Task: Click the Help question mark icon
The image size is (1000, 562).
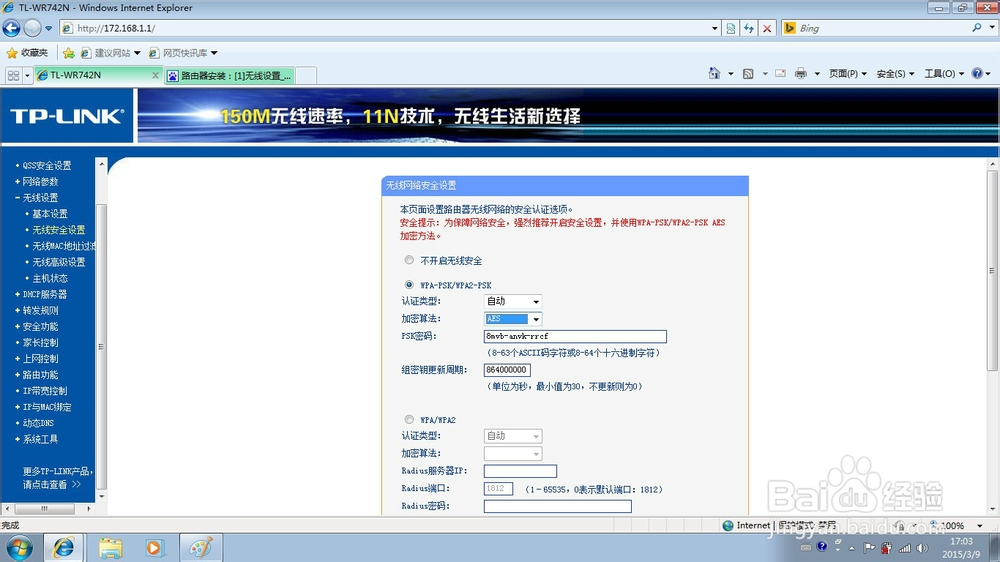Action: [977, 73]
